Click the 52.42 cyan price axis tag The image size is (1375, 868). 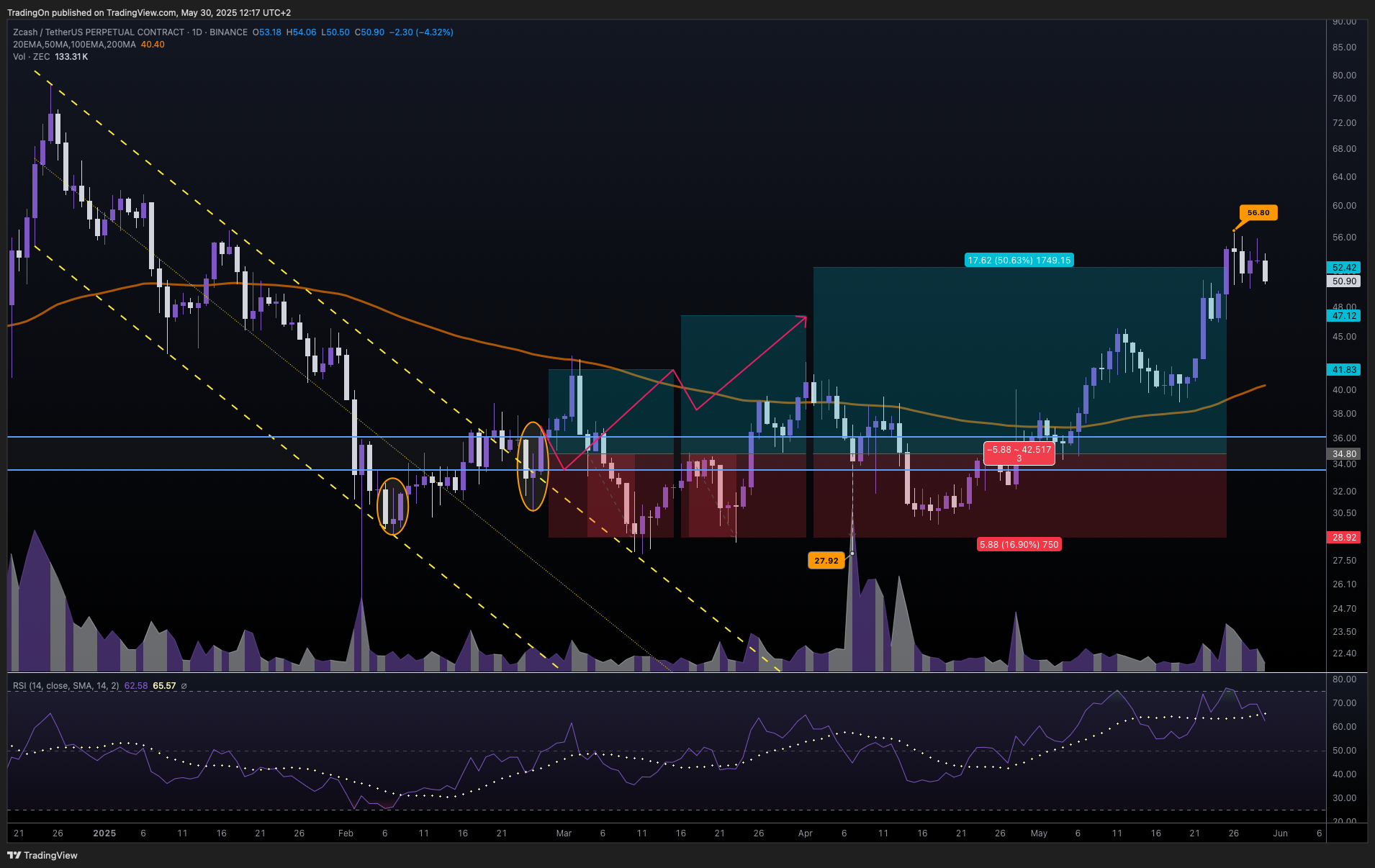click(1344, 267)
